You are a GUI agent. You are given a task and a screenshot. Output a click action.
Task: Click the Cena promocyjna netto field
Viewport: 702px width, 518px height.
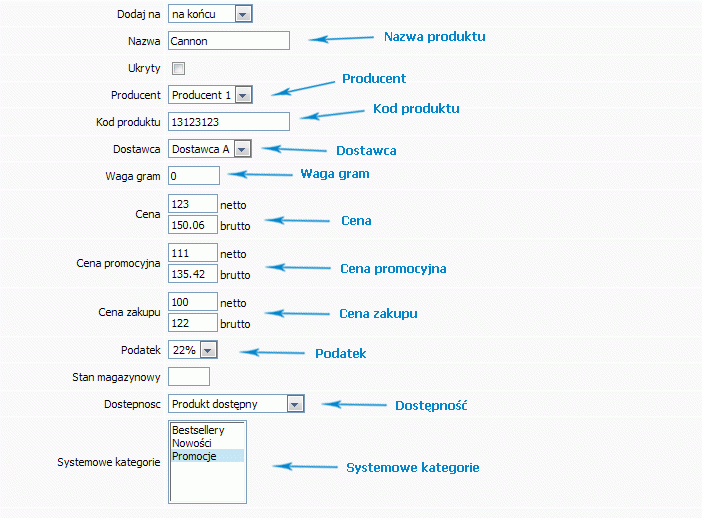coord(193,253)
